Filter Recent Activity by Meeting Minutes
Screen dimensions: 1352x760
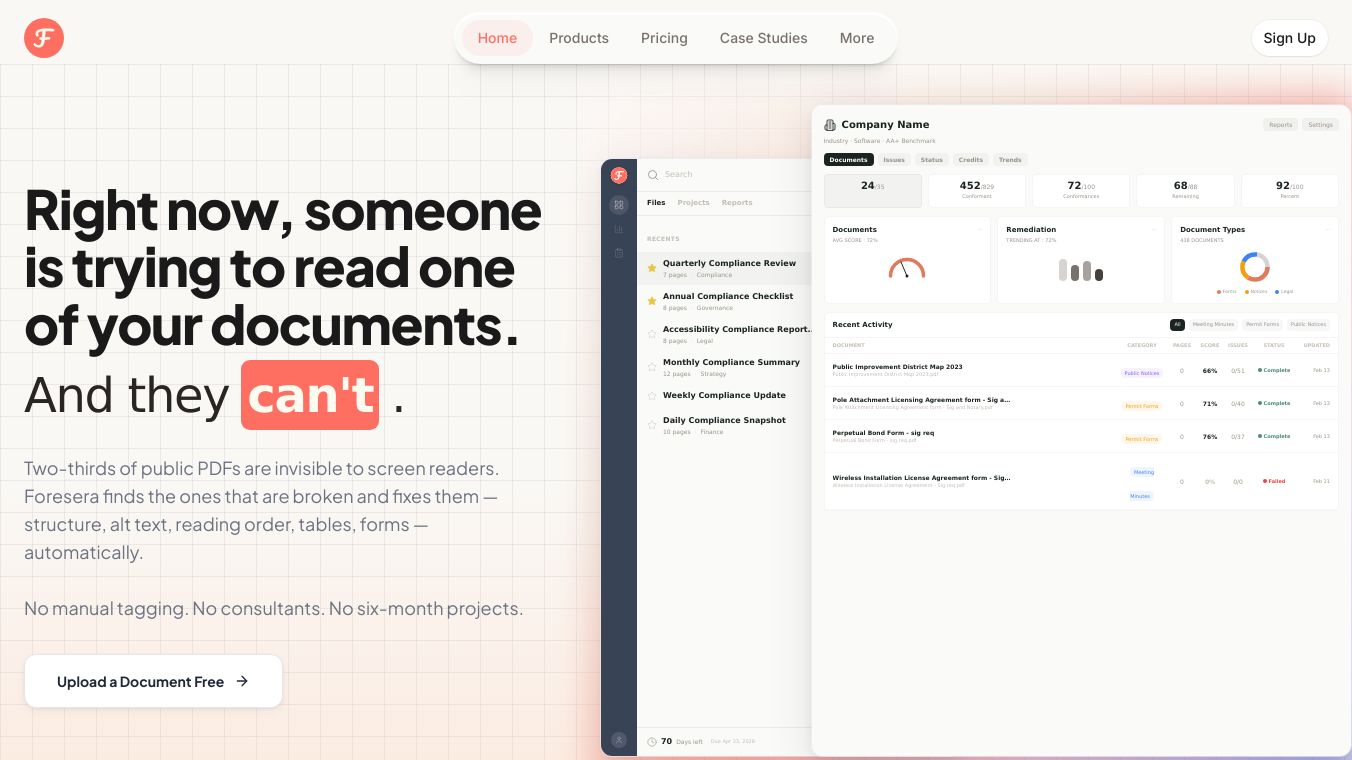pyautogui.click(x=1213, y=325)
